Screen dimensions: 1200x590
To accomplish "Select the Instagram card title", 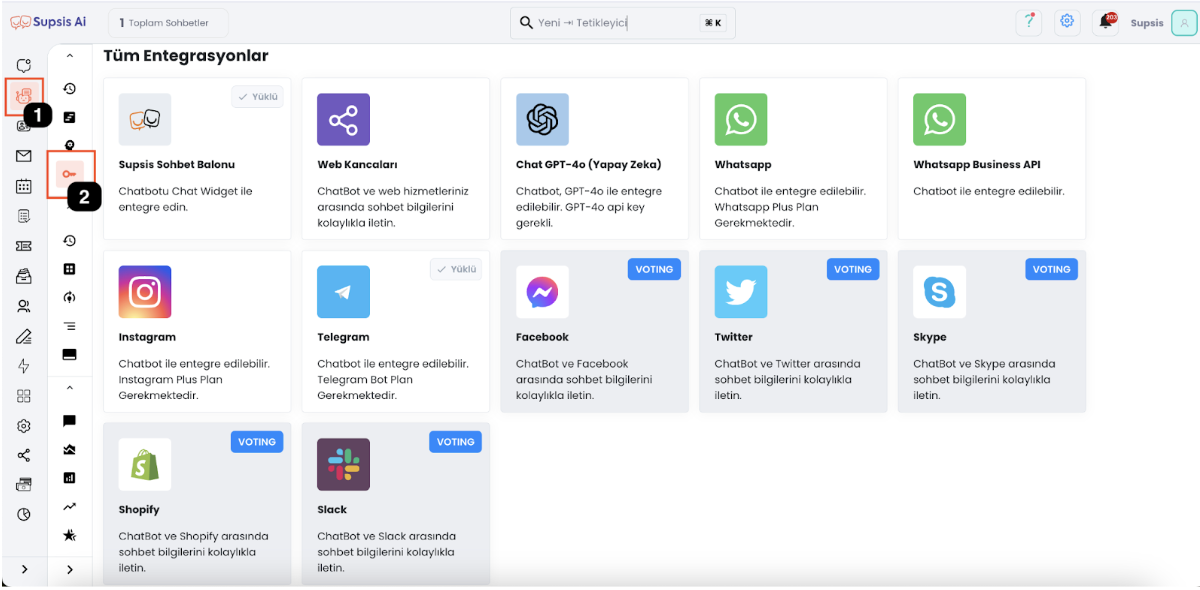I will click(x=147, y=338).
